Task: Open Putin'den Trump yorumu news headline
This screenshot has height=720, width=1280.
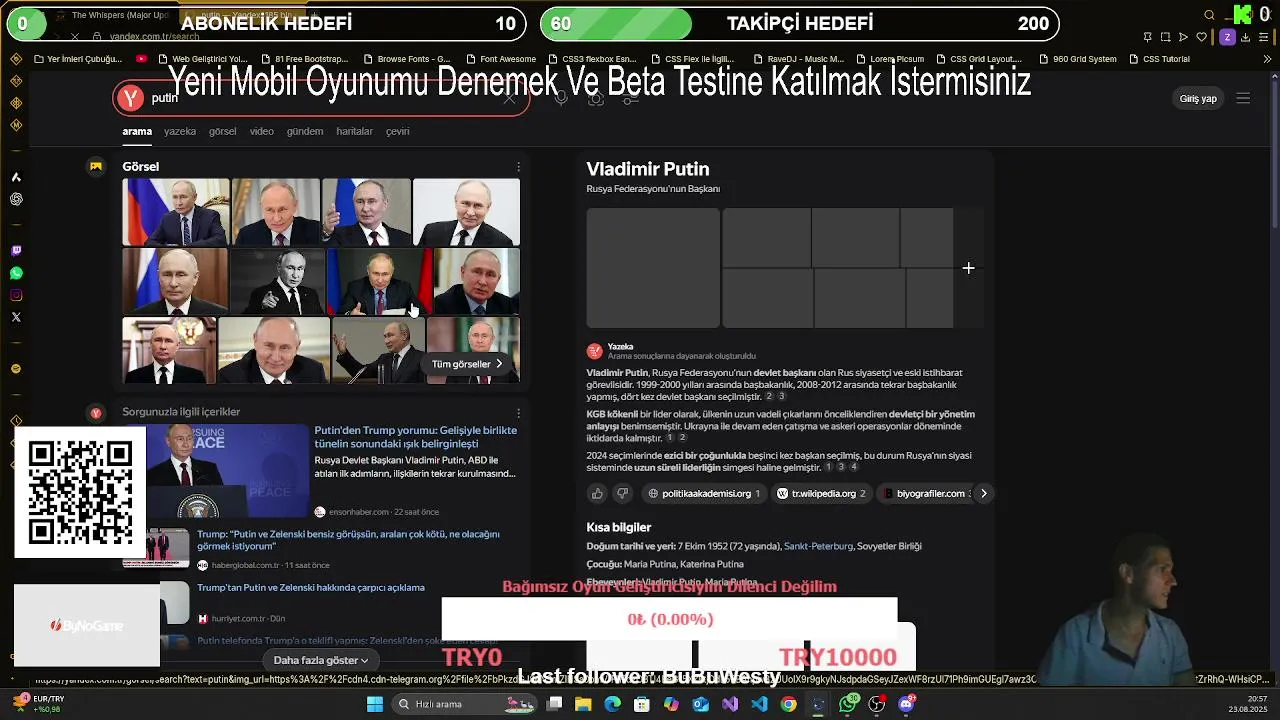Action: (416, 436)
